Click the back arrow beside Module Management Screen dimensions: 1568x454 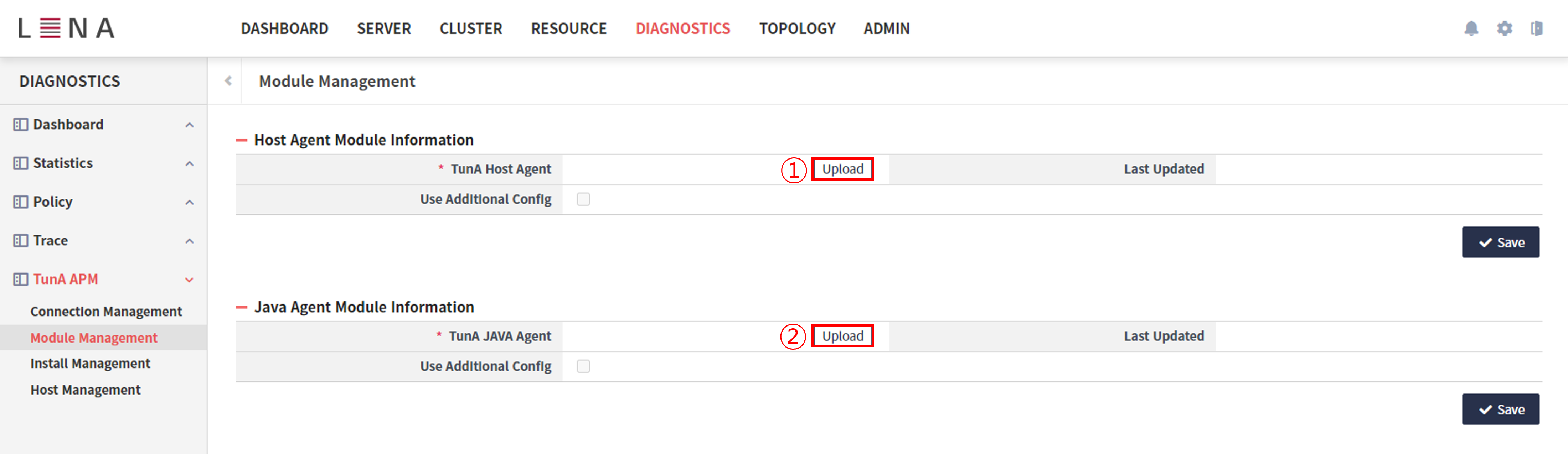pos(228,80)
